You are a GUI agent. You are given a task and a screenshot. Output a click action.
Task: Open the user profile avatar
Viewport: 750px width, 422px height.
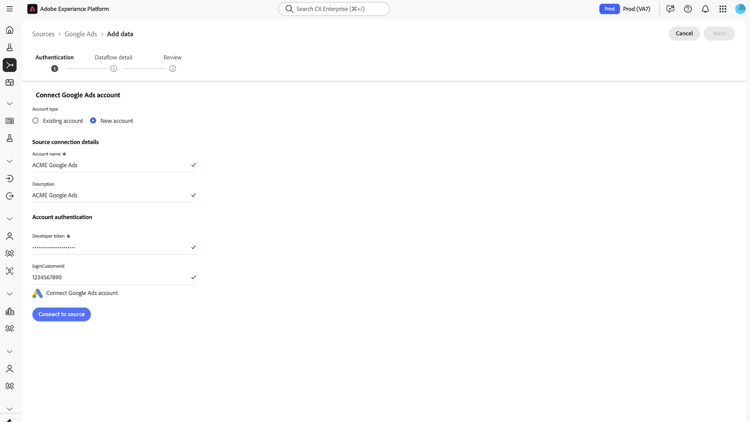pos(740,9)
